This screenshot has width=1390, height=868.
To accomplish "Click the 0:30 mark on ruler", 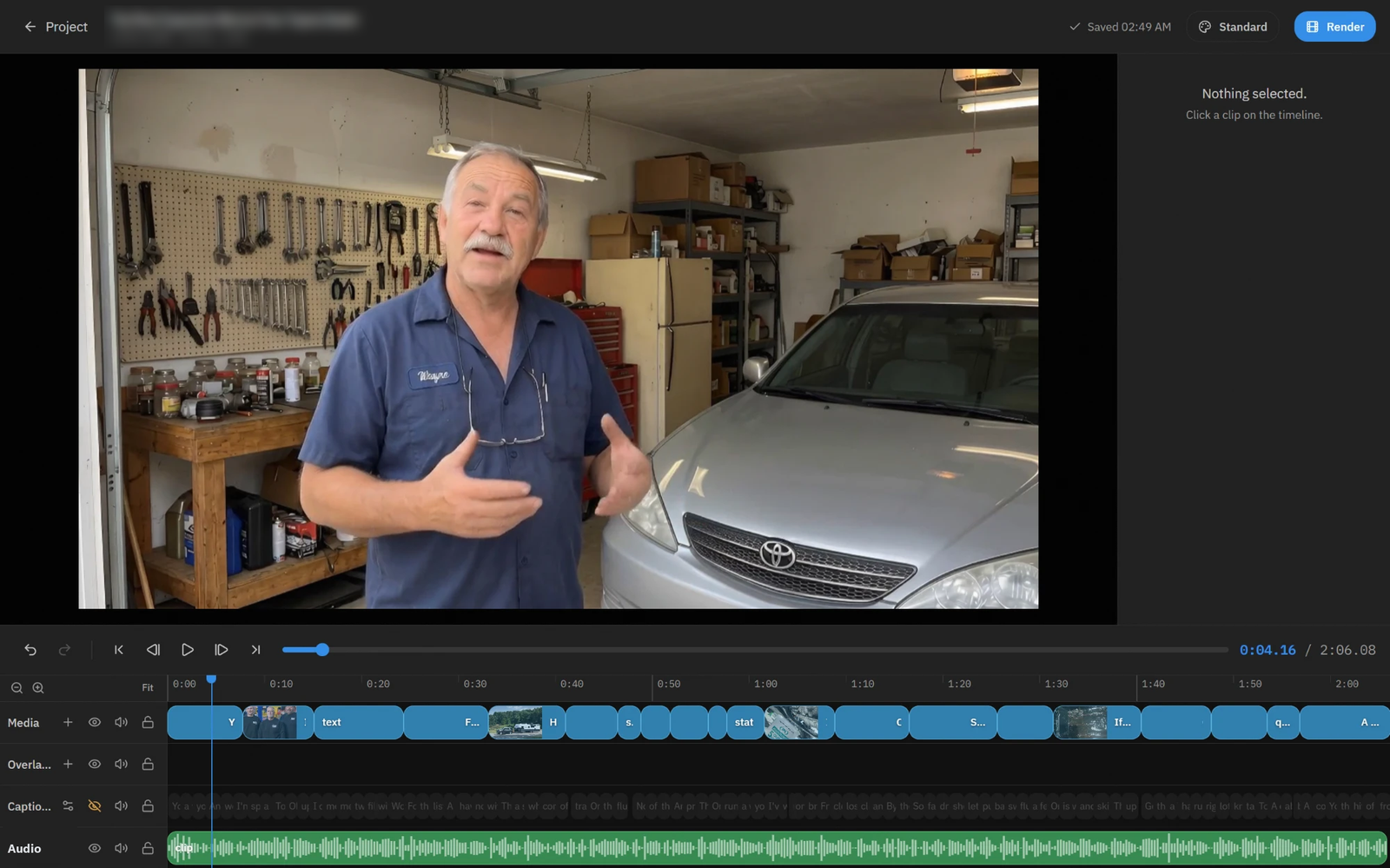I will (x=475, y=684).
